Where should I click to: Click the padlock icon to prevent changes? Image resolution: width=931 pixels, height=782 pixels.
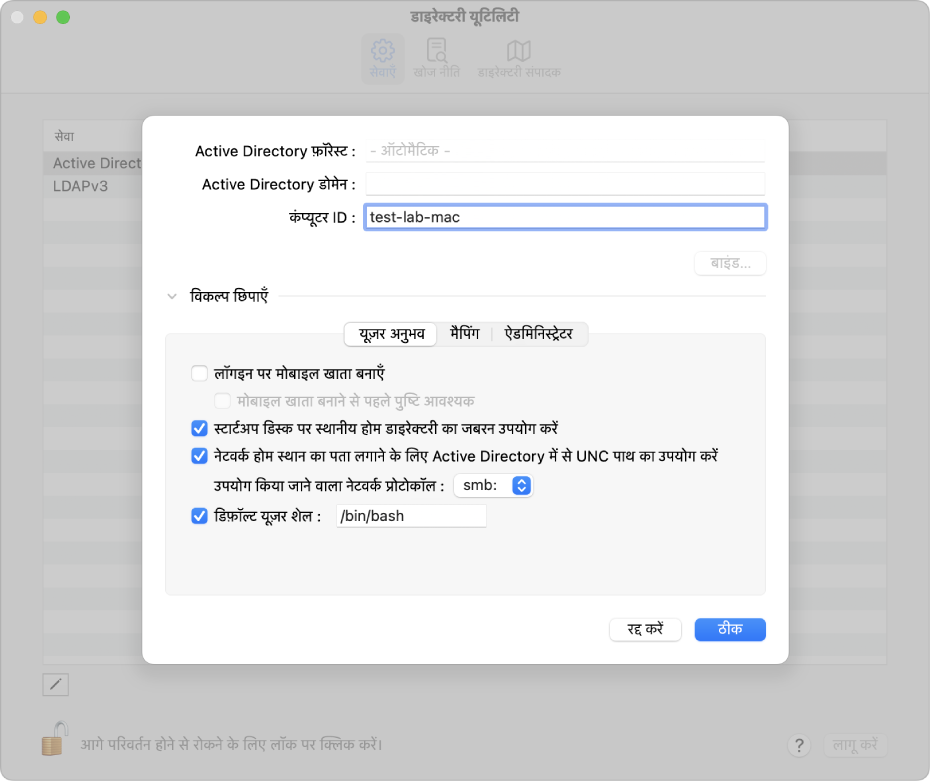55,738
